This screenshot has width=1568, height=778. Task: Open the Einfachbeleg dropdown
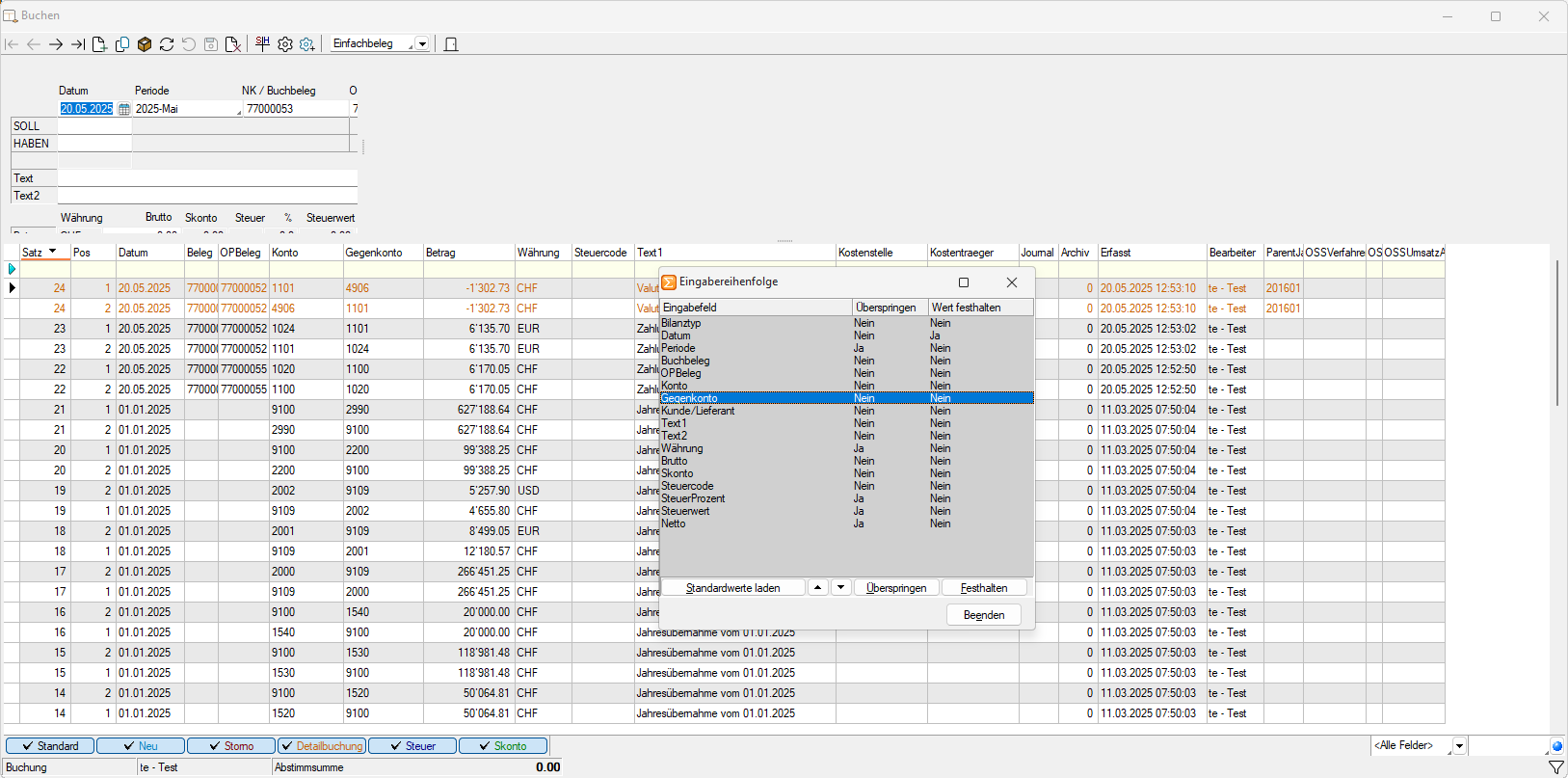[422, 44]
